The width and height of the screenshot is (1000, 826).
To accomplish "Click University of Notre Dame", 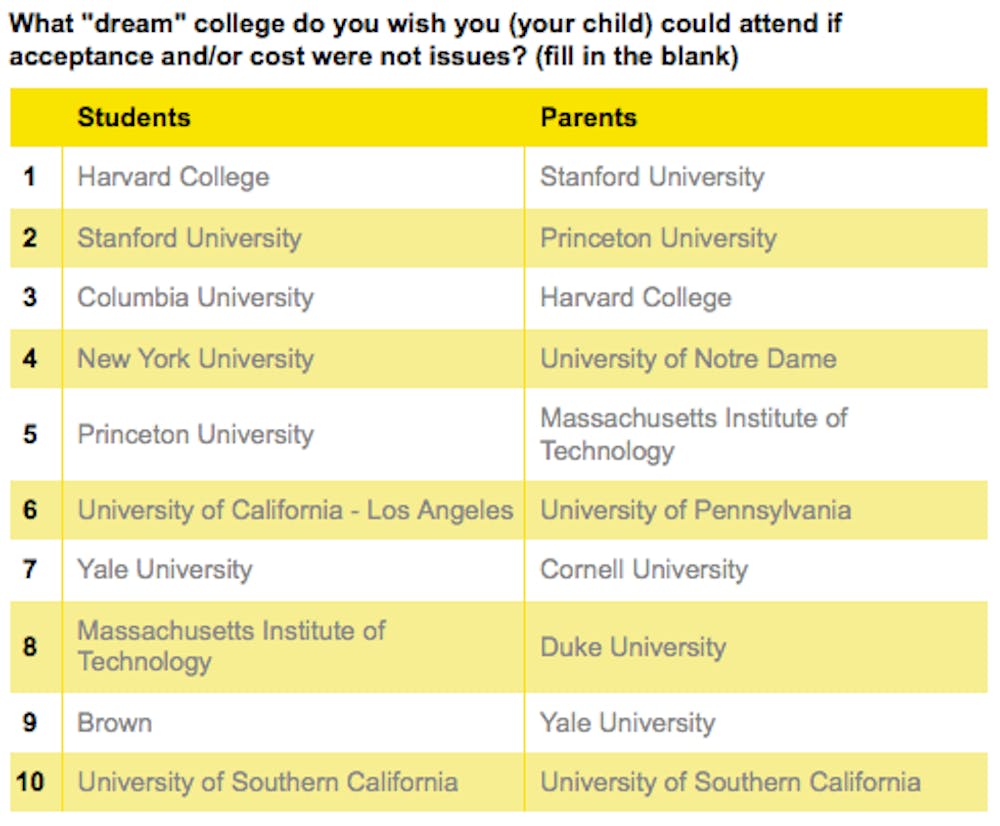I will pos(688,359).
